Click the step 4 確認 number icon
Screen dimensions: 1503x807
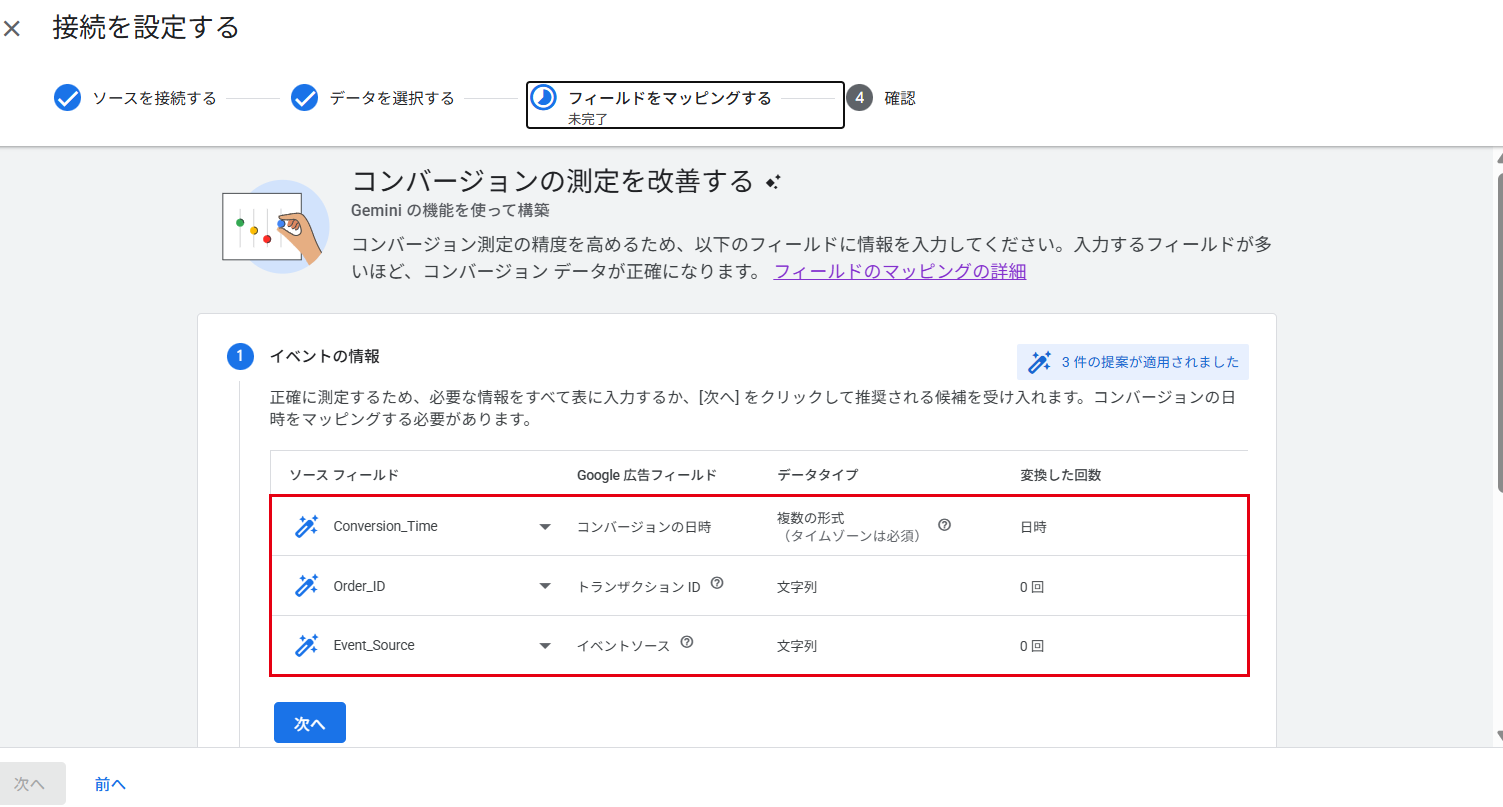click(x=859, y=98)
